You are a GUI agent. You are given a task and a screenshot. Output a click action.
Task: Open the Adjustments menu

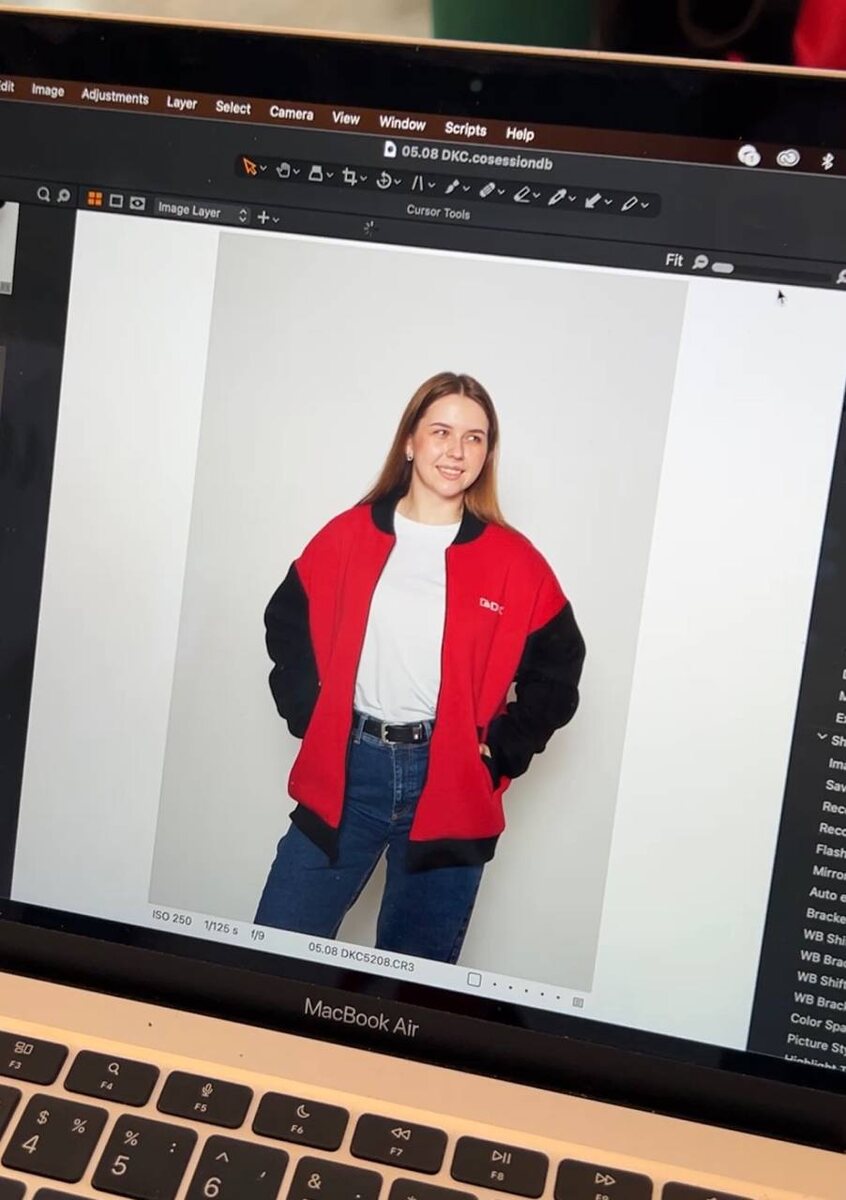114,96
